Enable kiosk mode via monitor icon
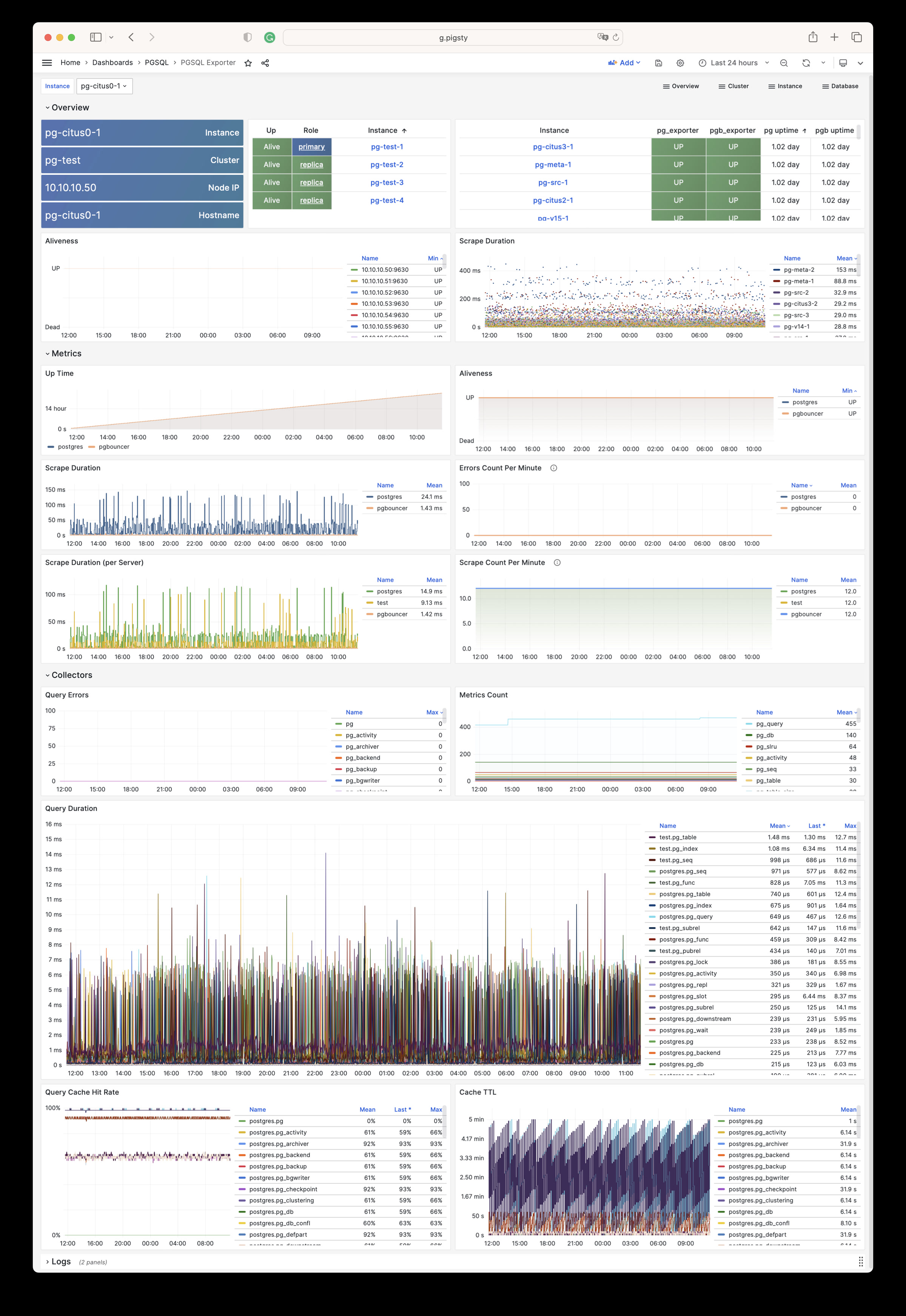Image resolution: width=906 pixels, height=1316 pixels. [x=843, y=62]
